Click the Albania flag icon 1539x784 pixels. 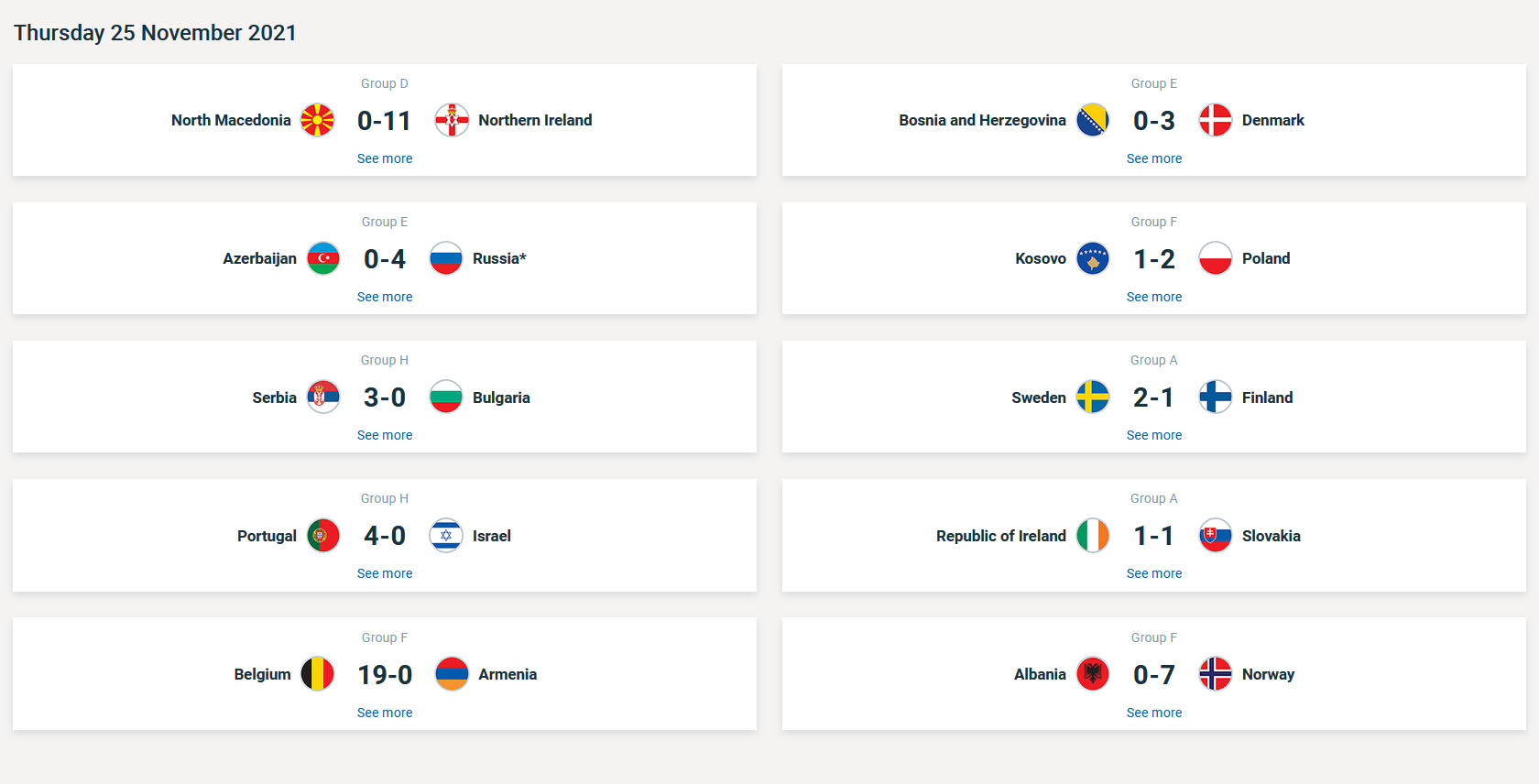point(1093,674)
